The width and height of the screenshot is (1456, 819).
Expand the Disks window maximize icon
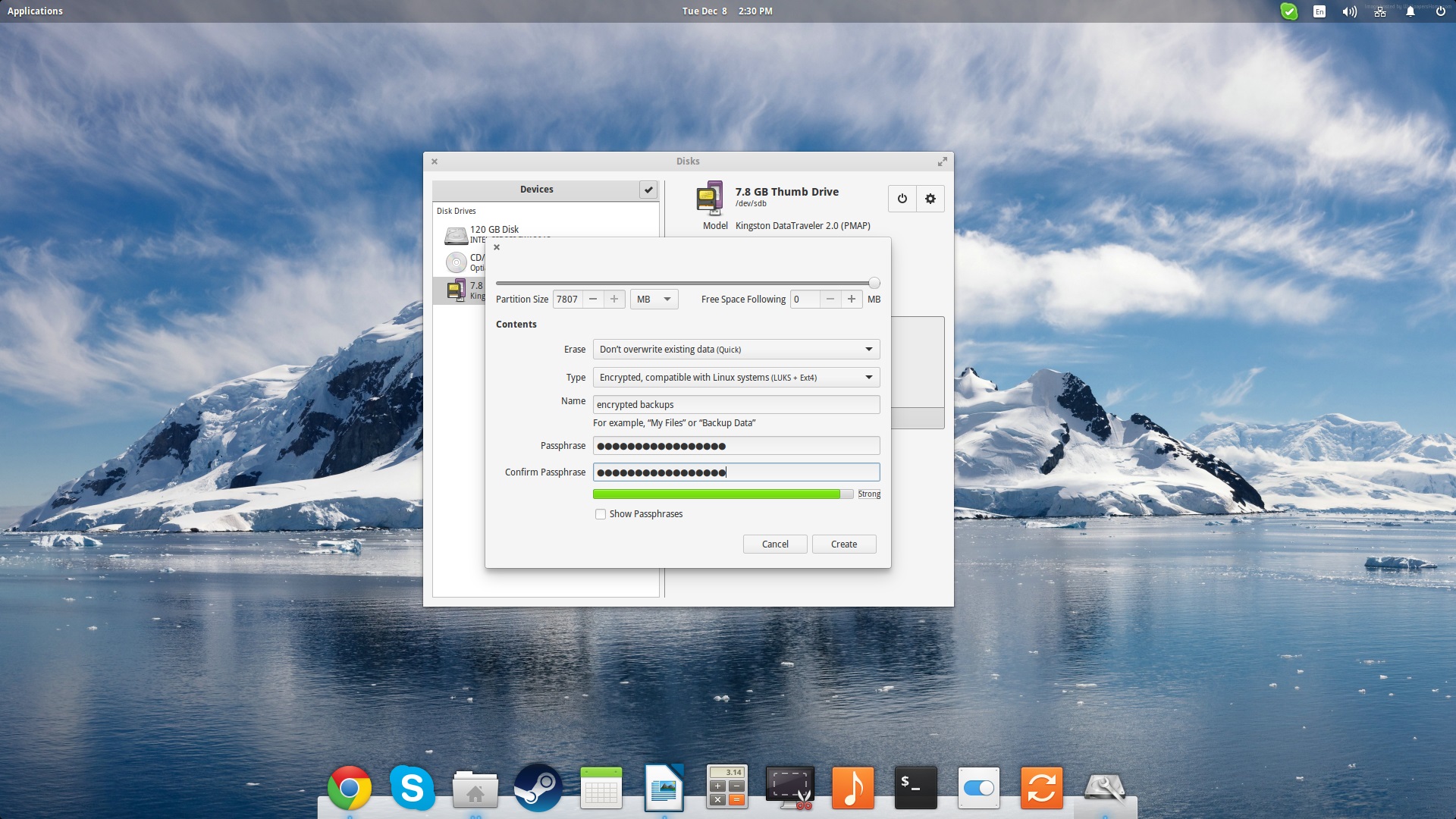pos(943,162)
